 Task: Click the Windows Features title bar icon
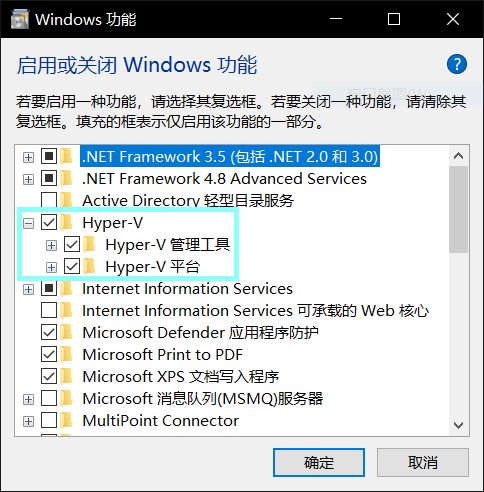pyautogui.click(x=20, y=19)
